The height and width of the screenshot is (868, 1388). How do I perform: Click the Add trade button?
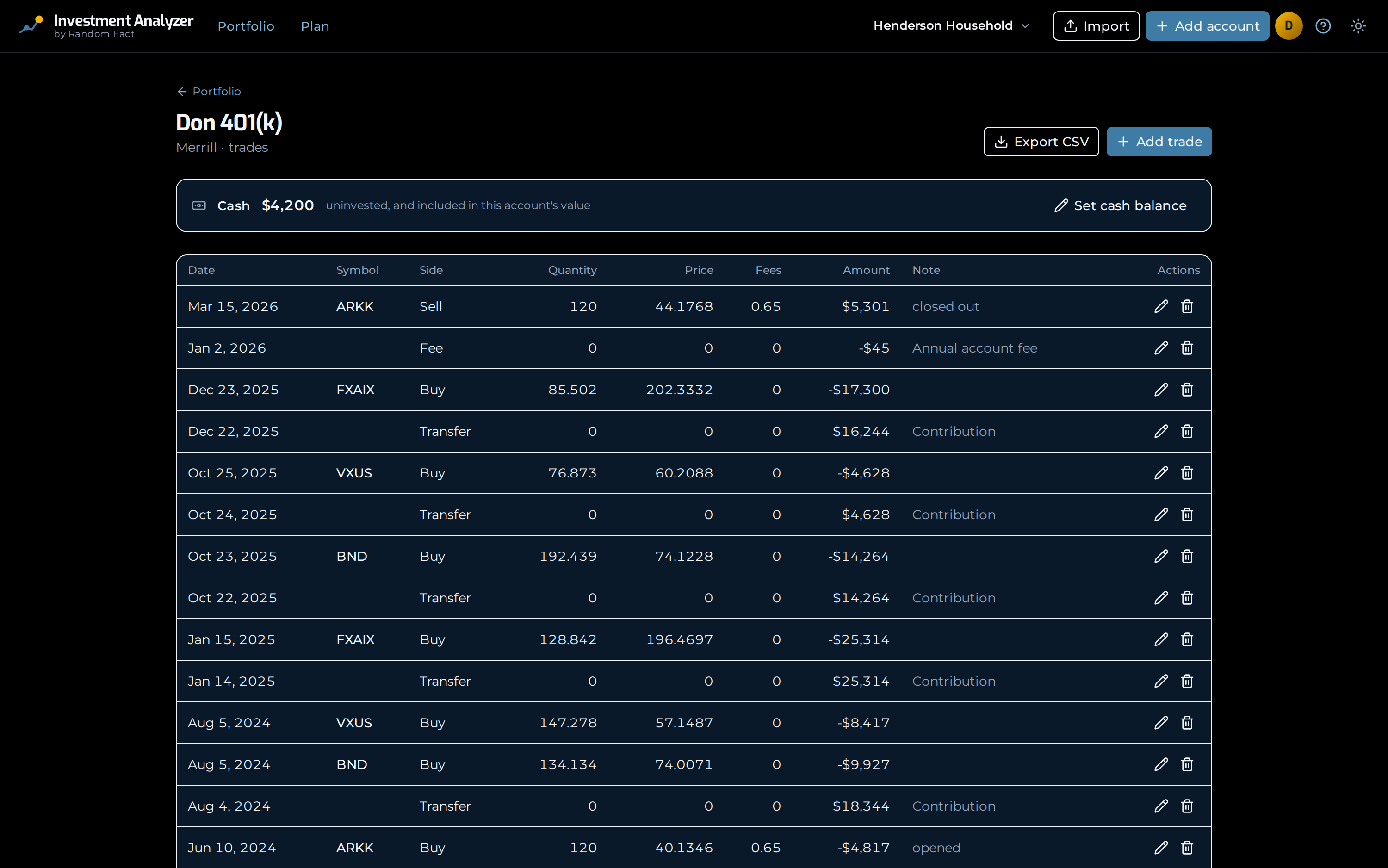pos(1159,142)
